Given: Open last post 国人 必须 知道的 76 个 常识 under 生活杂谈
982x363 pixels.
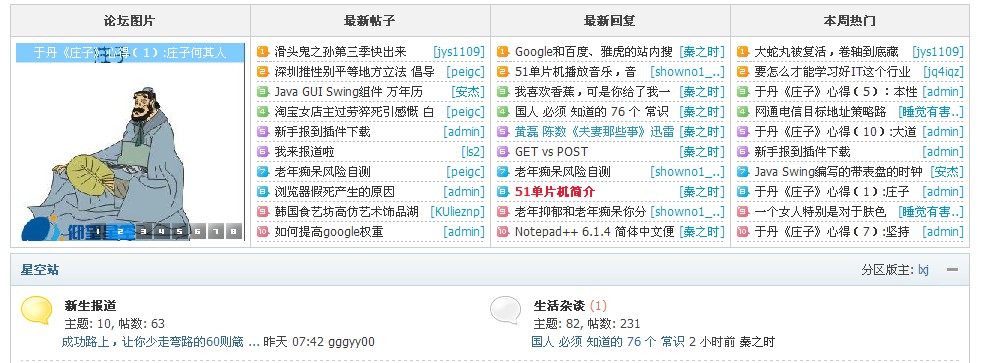Looking at the screenshot, I should point(608,342).
